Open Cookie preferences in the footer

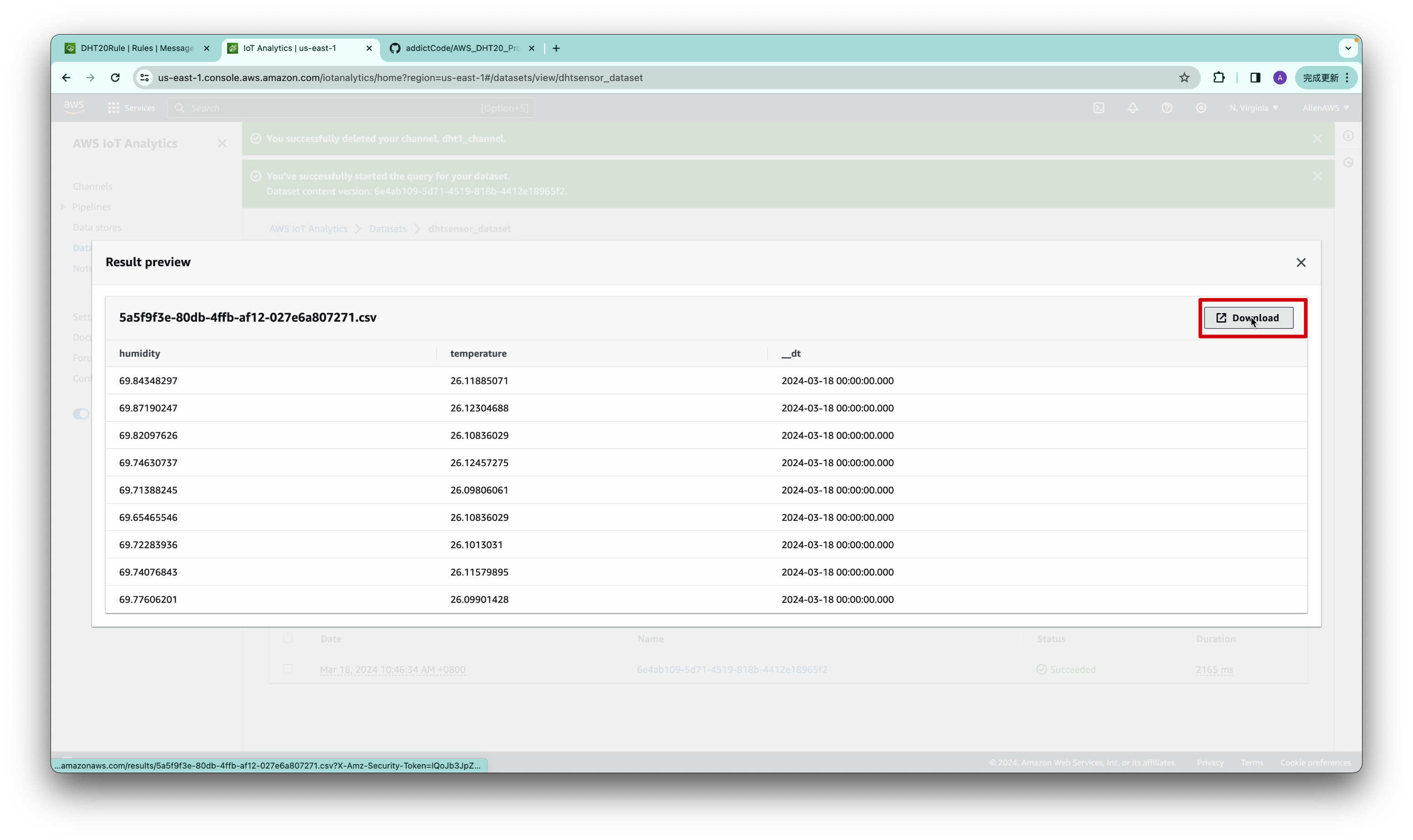point(1315,763)
